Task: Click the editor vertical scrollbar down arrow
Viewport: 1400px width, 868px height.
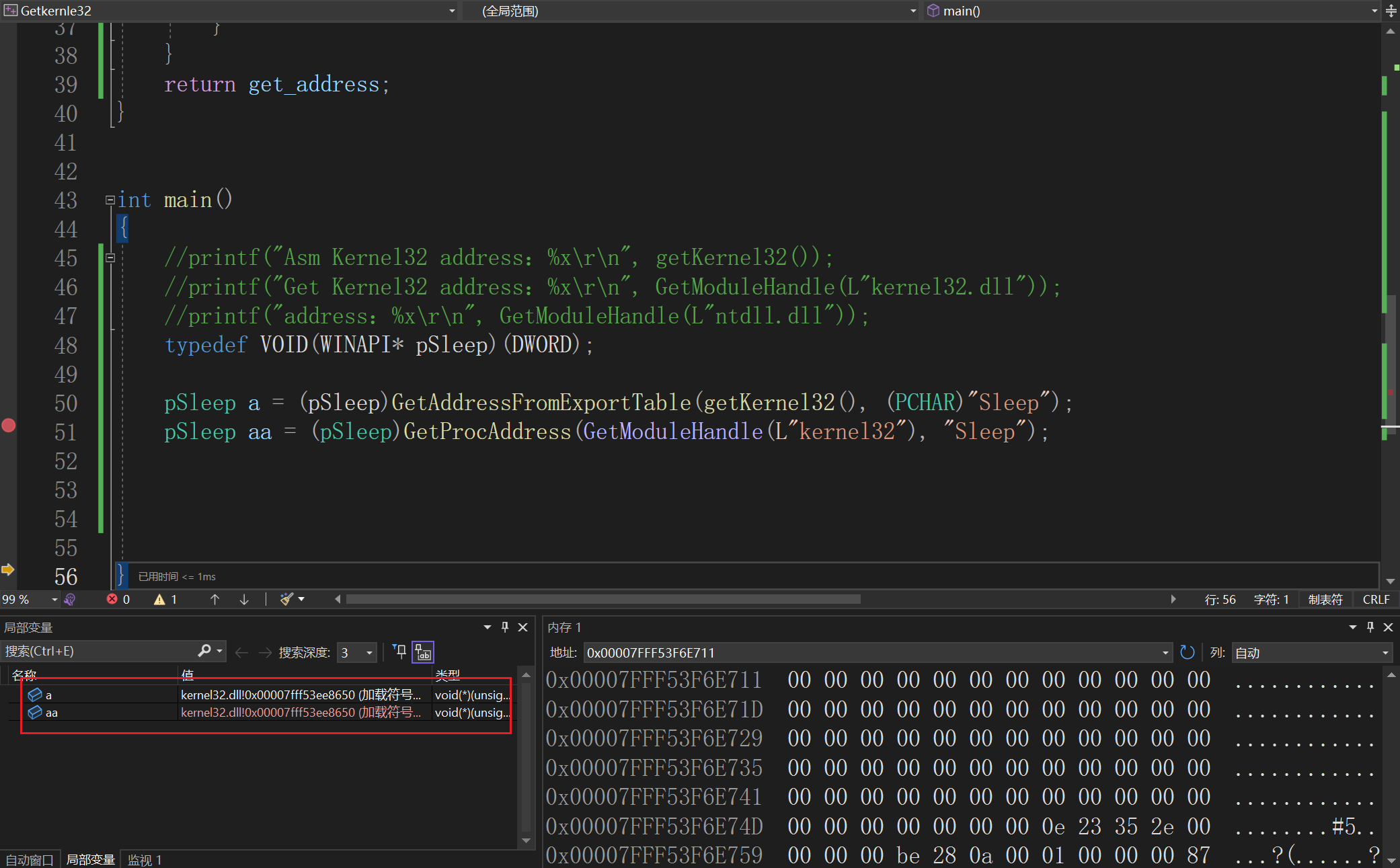Action: tap(1390, 582)
